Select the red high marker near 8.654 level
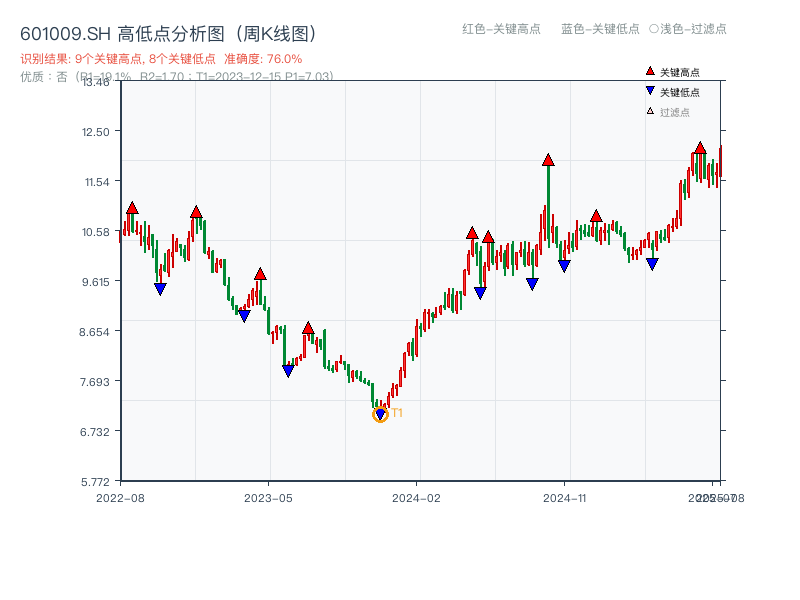 308,328
